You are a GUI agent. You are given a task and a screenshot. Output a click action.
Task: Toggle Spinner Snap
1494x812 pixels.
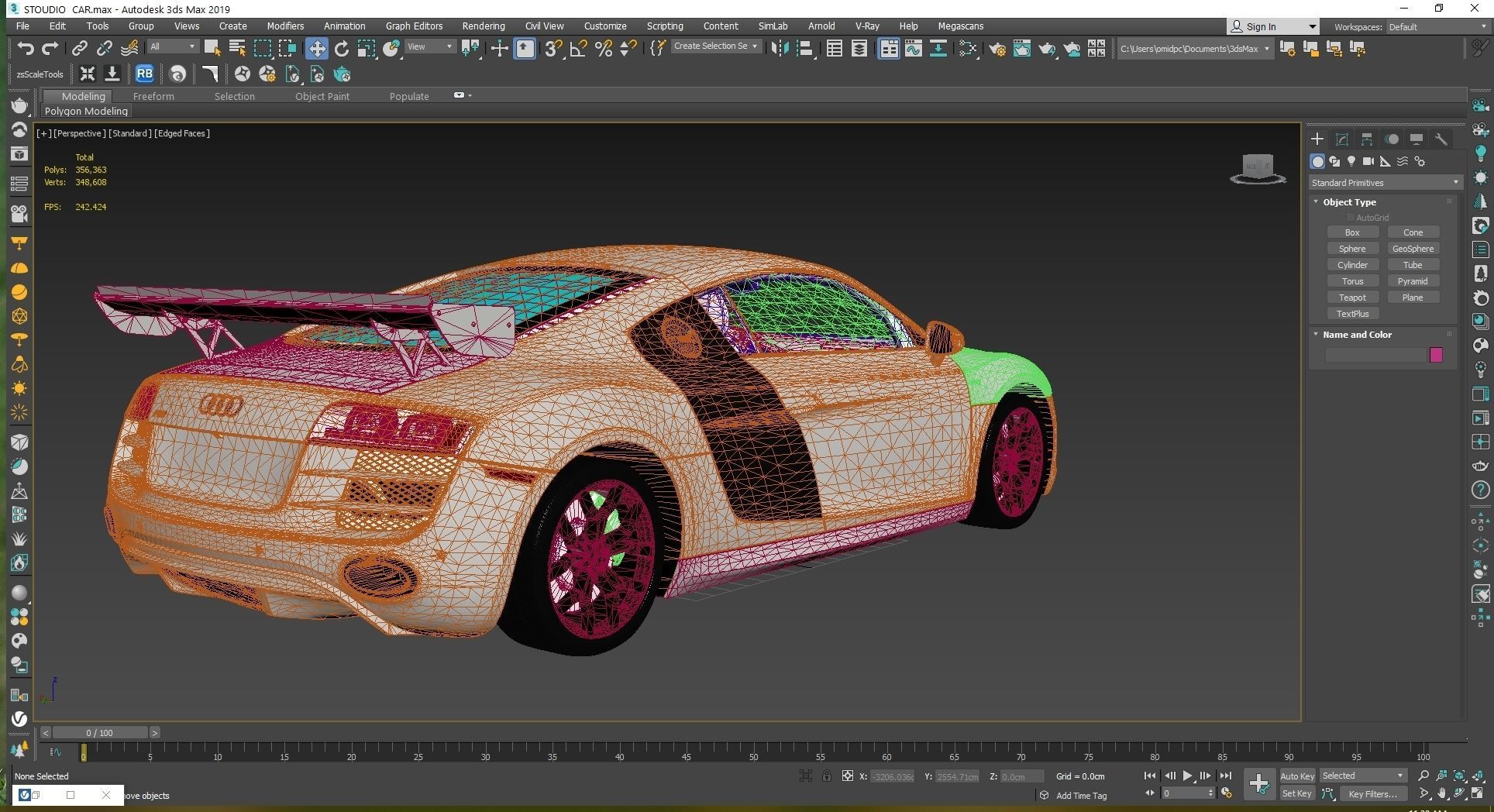[628, 49]
